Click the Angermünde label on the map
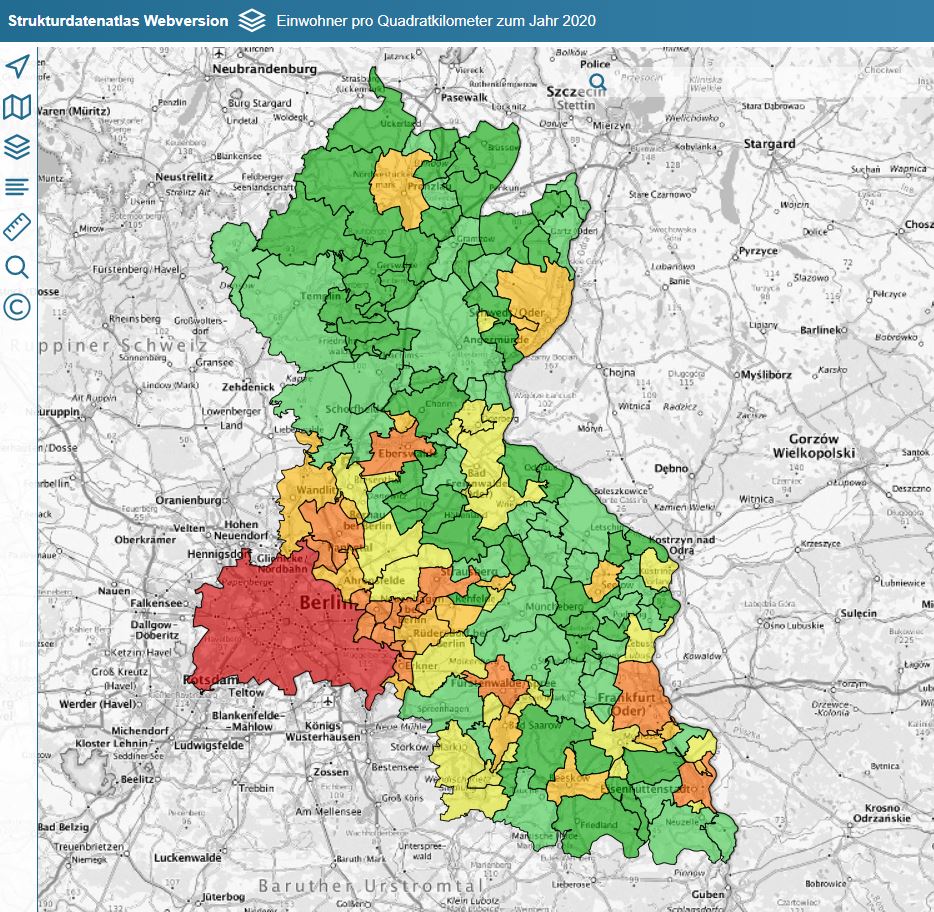This screenshot has height=912, width=934. click(496, 340)
